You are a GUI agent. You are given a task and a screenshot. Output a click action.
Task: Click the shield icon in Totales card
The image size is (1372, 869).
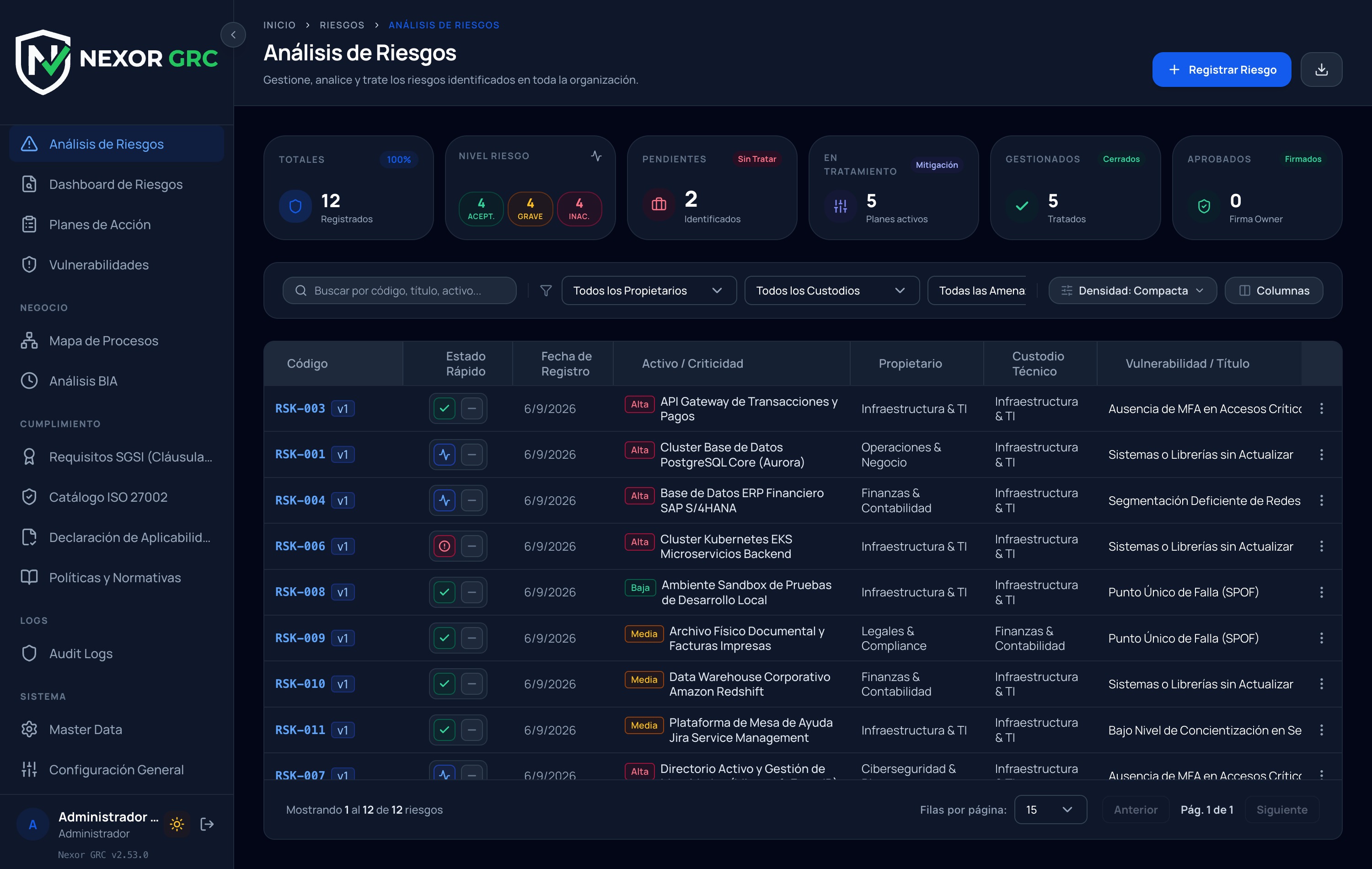295,206
